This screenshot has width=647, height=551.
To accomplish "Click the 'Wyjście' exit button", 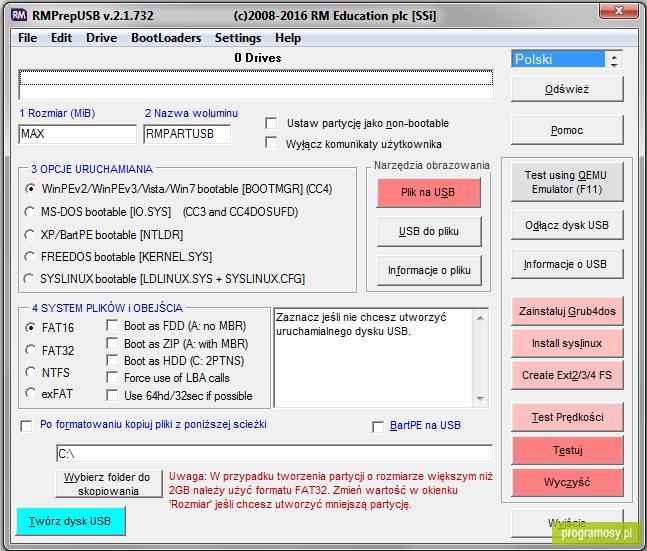I will click(x=567, y=523).
